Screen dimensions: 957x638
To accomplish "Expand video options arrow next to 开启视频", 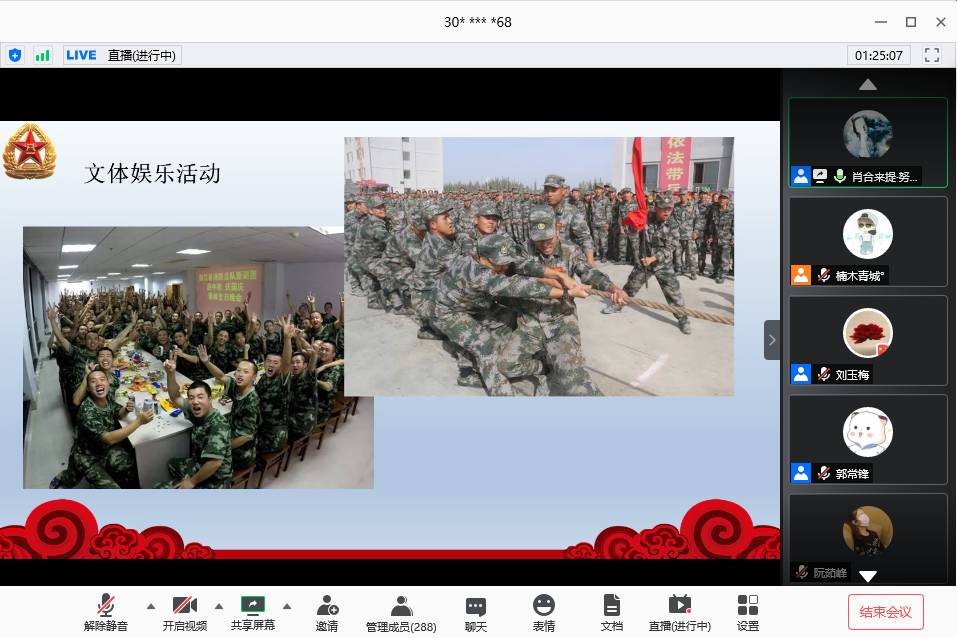I will [x=219, y=605].
